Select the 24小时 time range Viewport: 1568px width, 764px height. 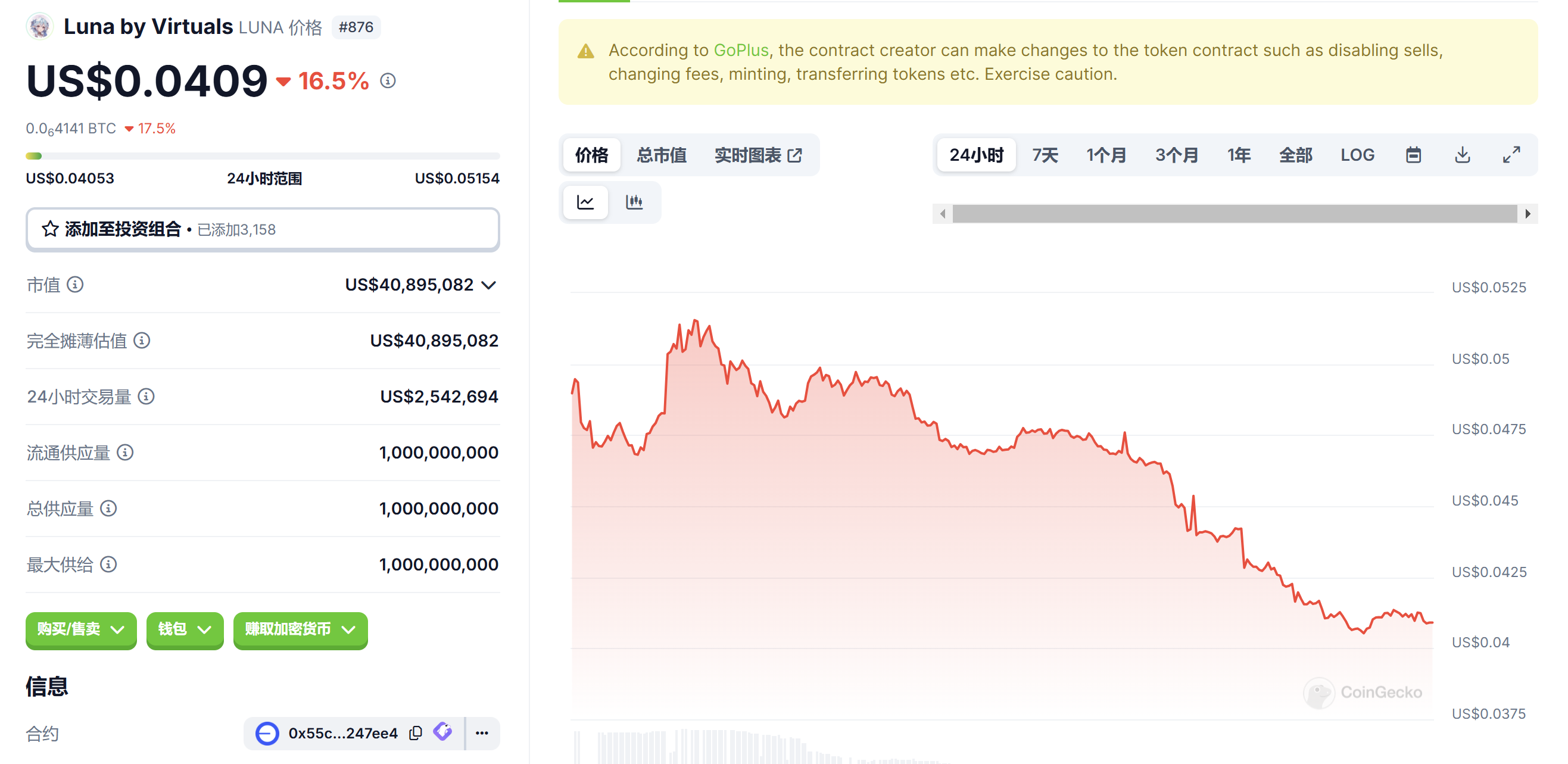click(x=976, y=155)
